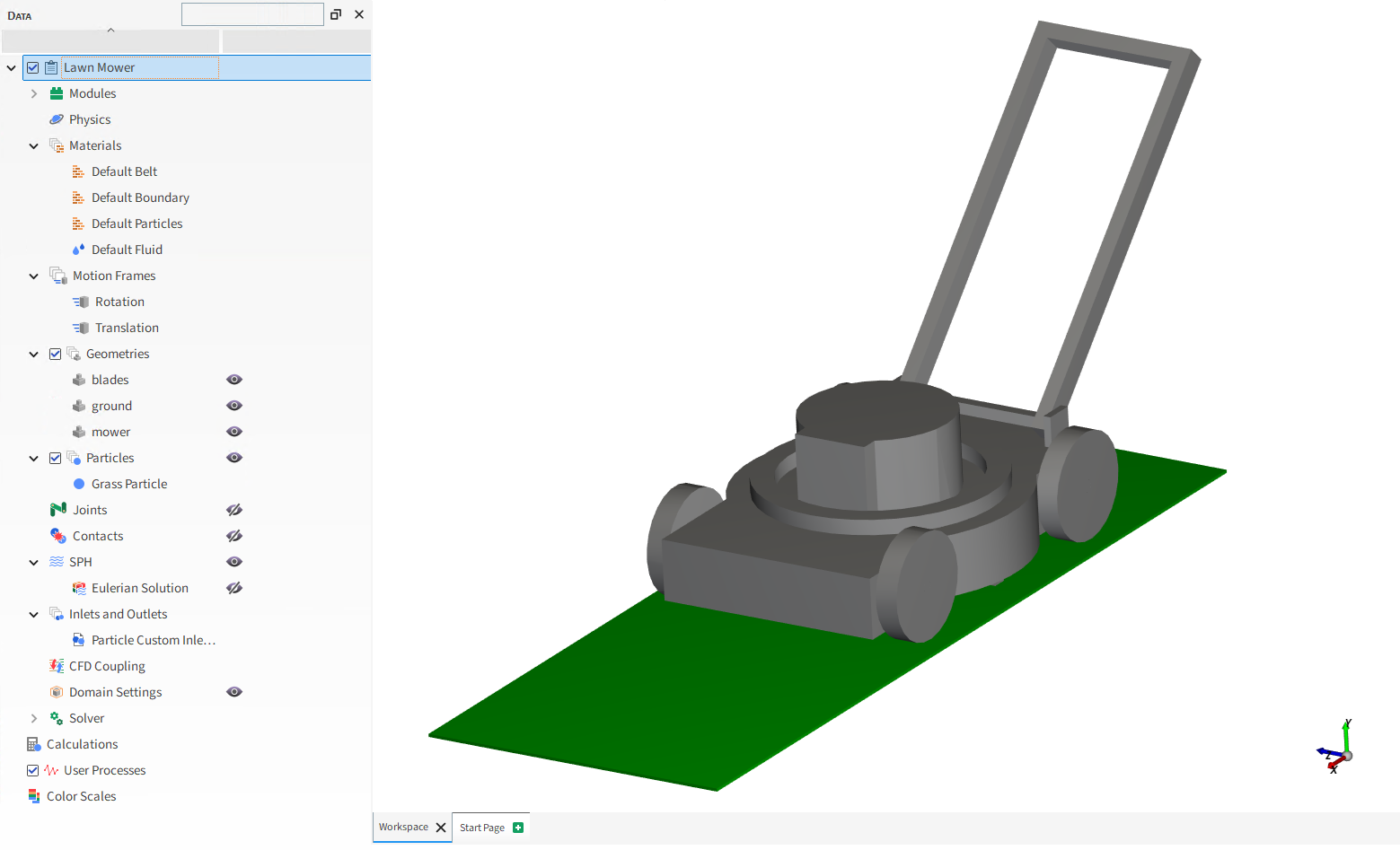Click the Calculations icon
This screenshot has height=850, width=1400.
(34, 744)
